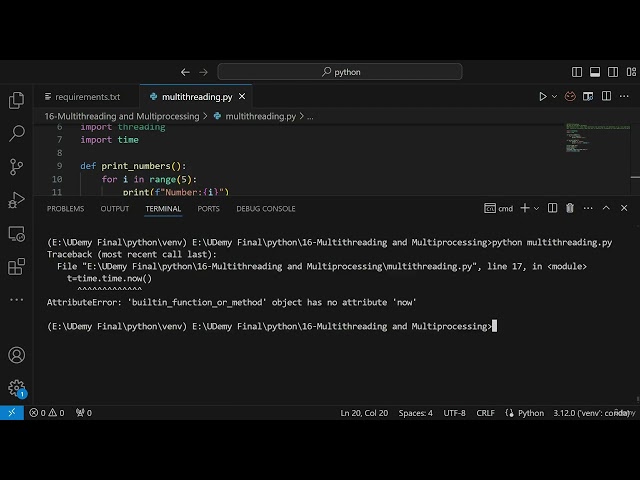Click Ln 20, Col 20 in status bar
The width and height of the screenshot is (640, 480).
click(364, 413)
